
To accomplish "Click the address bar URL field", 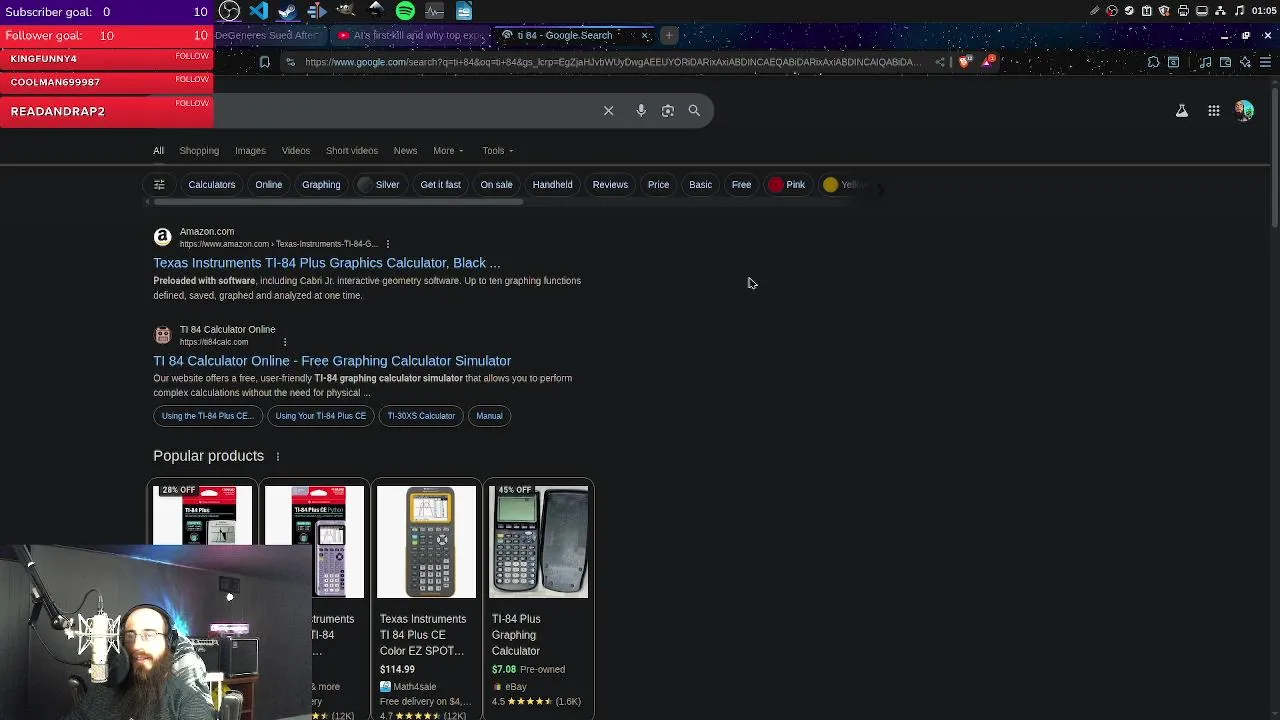I will point(612,62).
